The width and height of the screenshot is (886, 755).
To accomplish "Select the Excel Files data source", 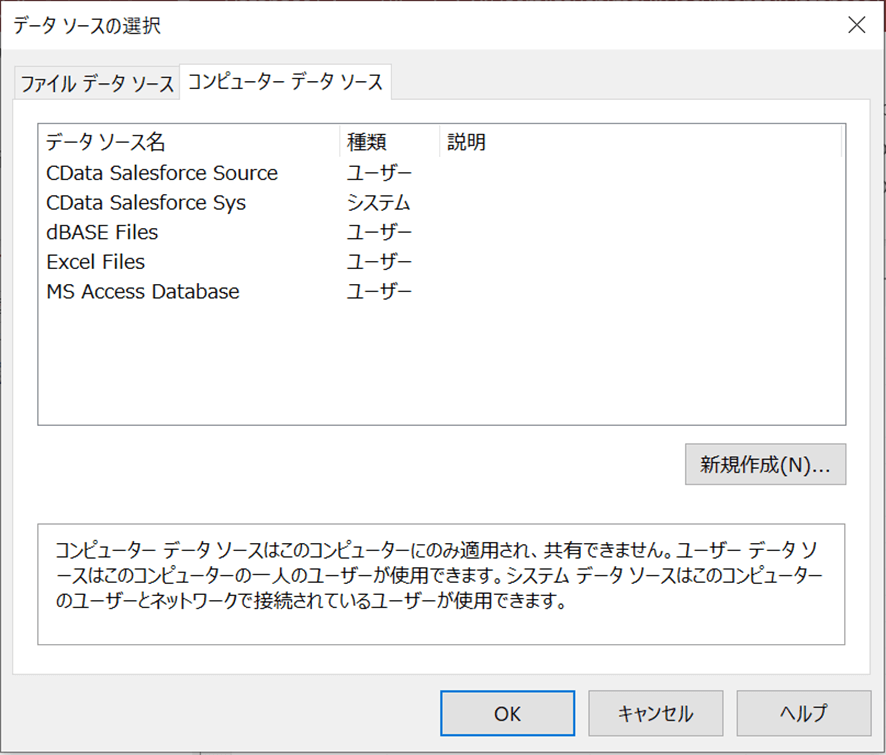I will coord(94,262).
